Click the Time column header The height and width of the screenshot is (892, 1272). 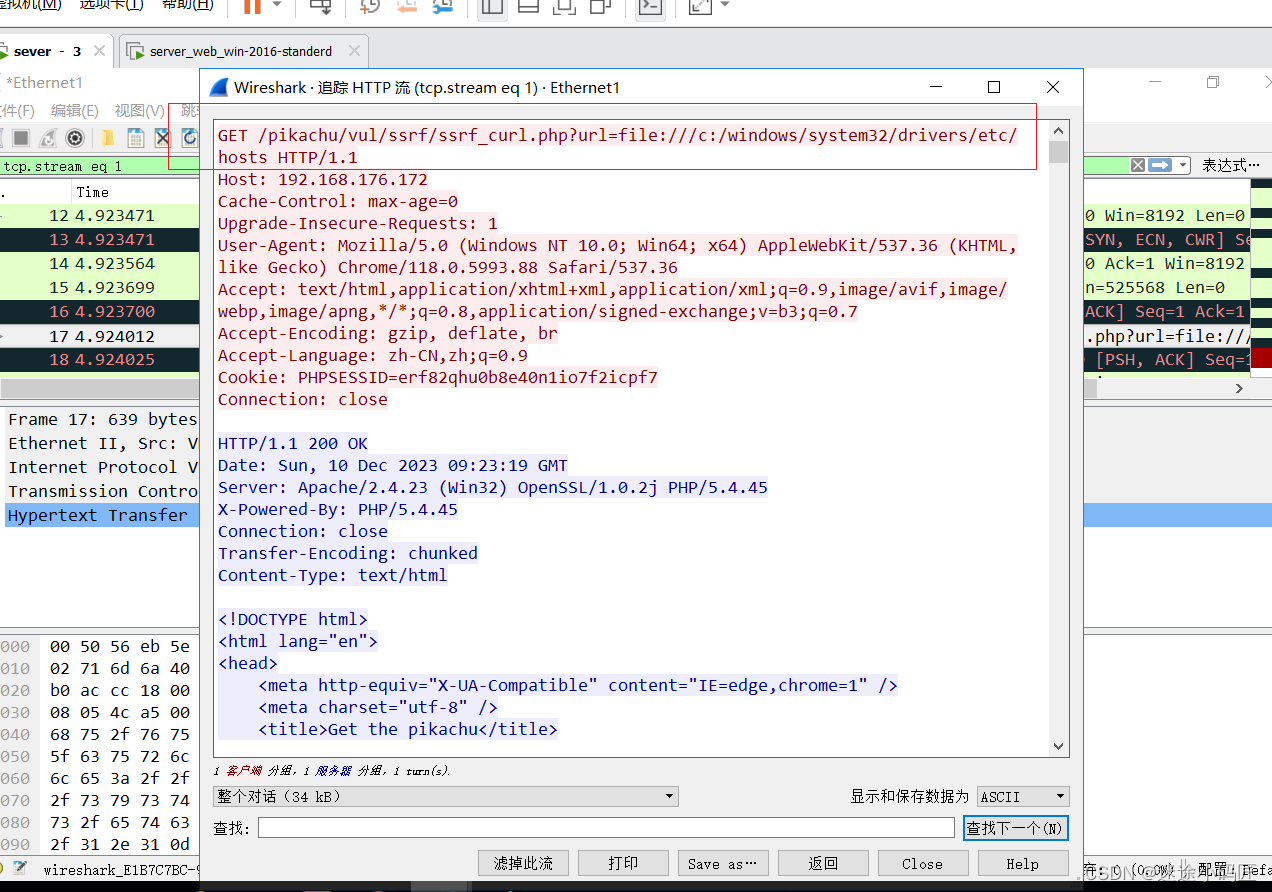pyautogui.click(x=92, y=192)
